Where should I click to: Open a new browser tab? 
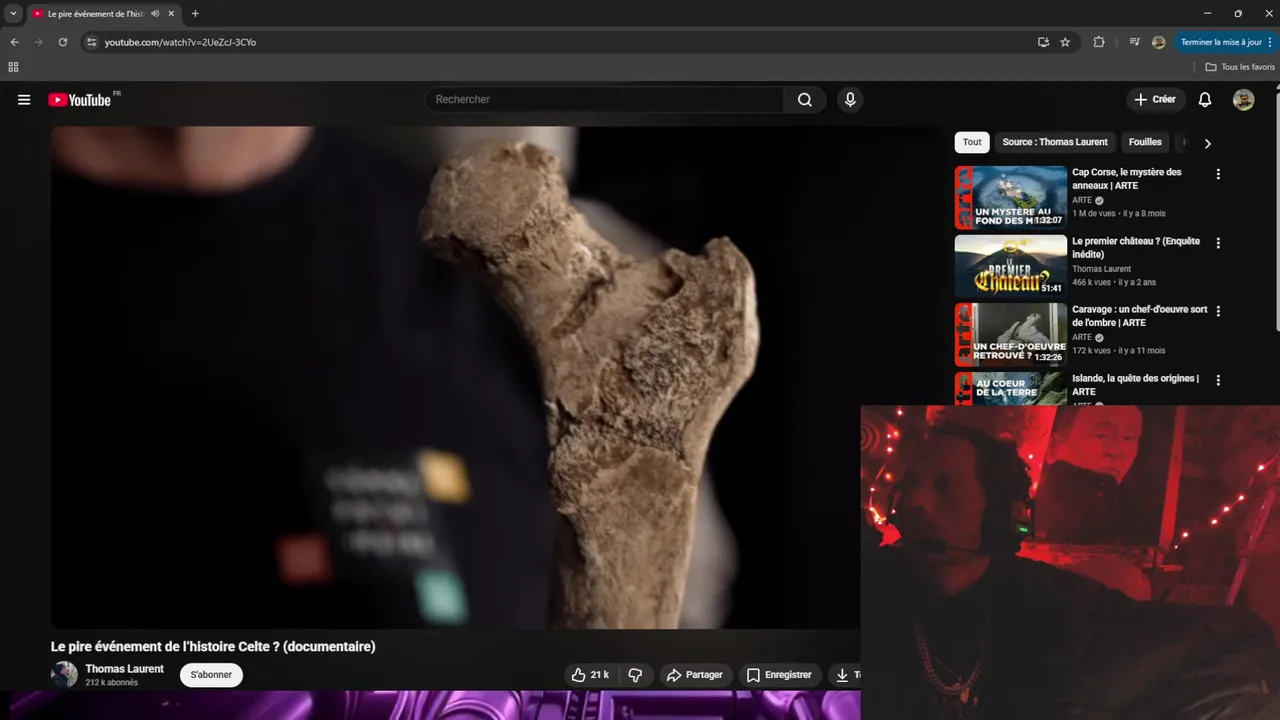click(195, 14)
